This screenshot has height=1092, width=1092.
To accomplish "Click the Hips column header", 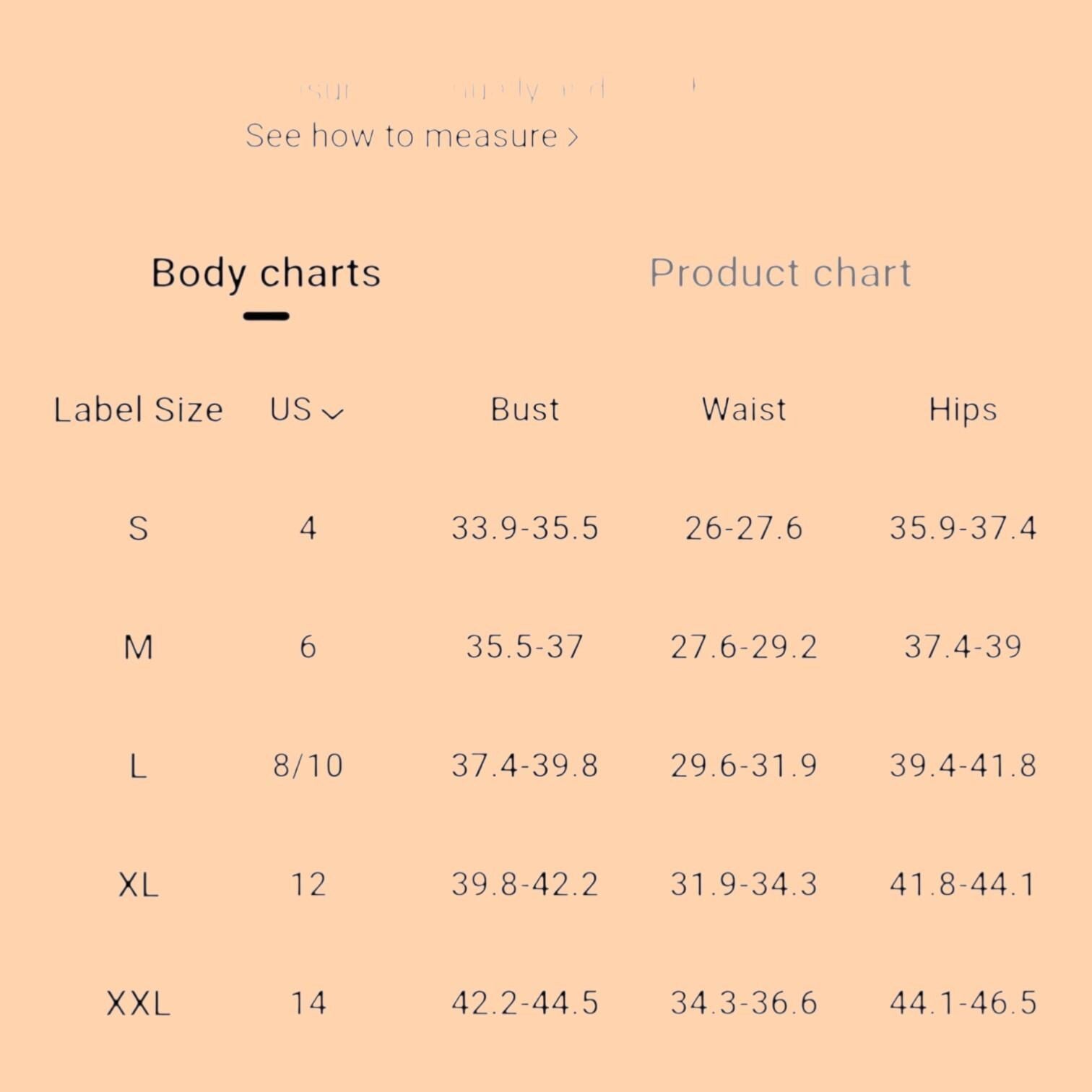I will pyautogui.click(x=963, y=410).
